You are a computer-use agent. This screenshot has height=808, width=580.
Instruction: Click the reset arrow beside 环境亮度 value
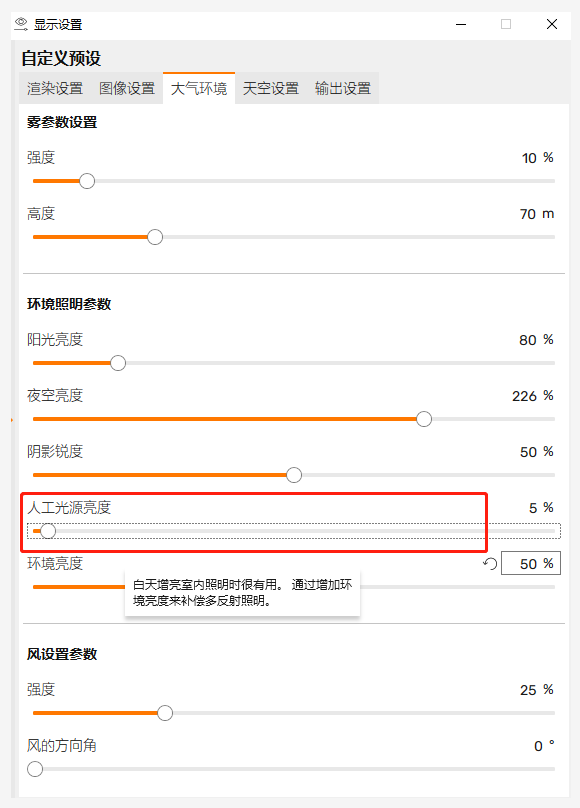click(x=490, y=564)
